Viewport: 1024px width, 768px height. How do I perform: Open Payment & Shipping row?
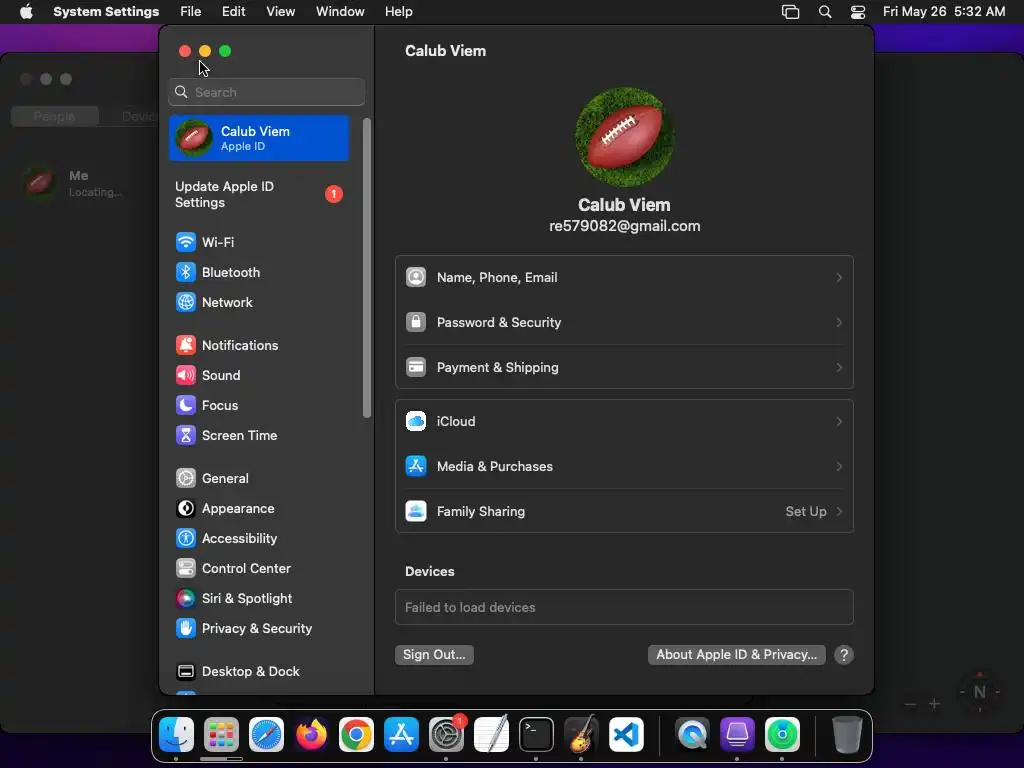point(624,368)
